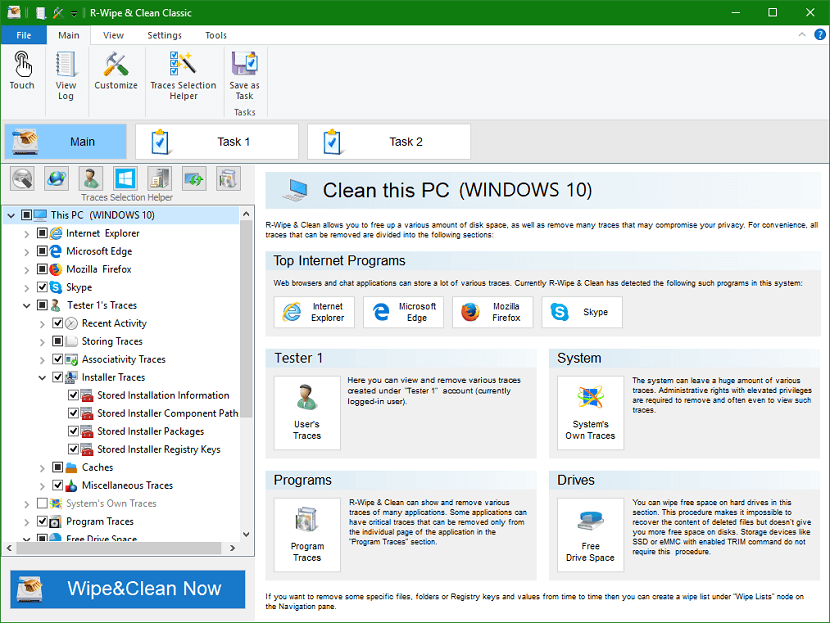Check the Mozilla Firefox checkbox
830x623 pixels.
coord(41,269)
